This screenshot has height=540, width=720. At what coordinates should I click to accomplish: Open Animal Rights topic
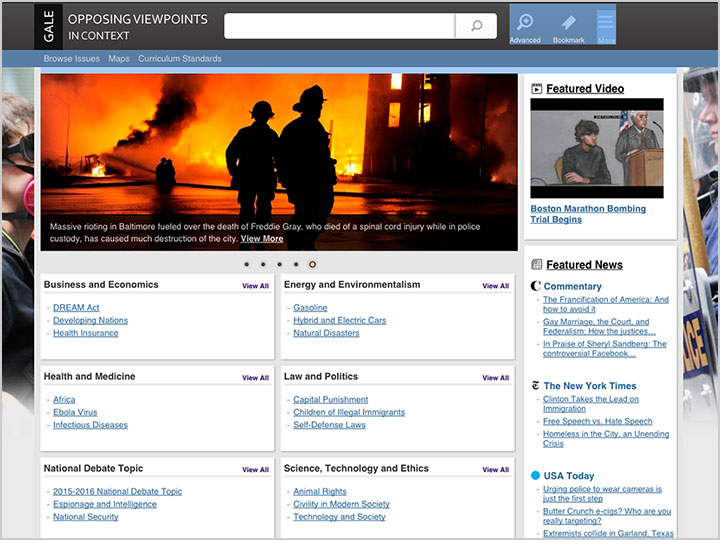[x=320, y=491]
